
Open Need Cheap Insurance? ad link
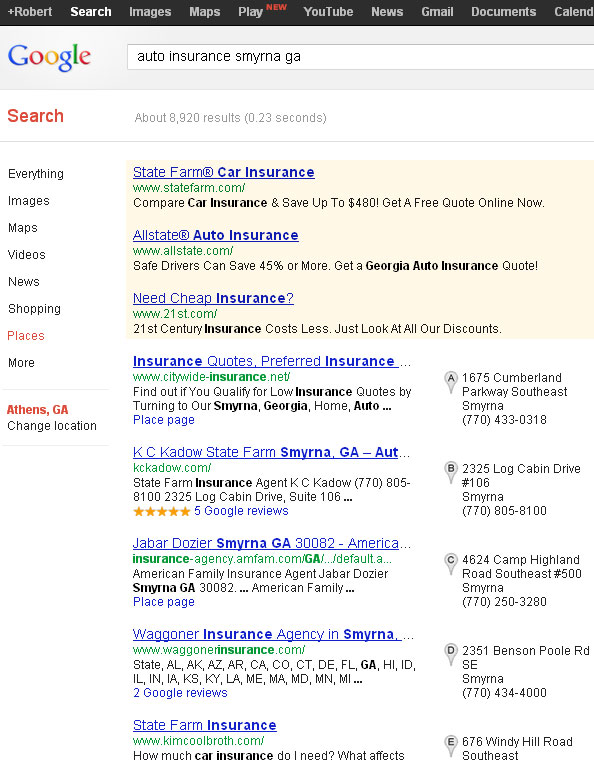[x=213, y=298]
